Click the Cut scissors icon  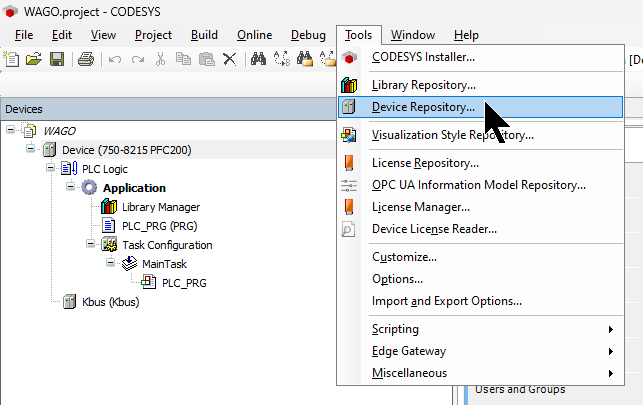(160, 59)
